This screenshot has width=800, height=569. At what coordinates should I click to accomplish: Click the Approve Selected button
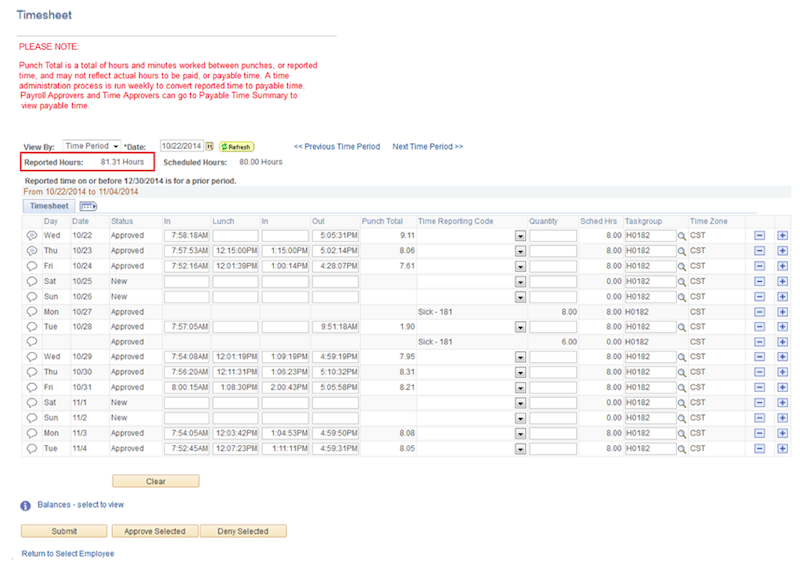[154, 531]
